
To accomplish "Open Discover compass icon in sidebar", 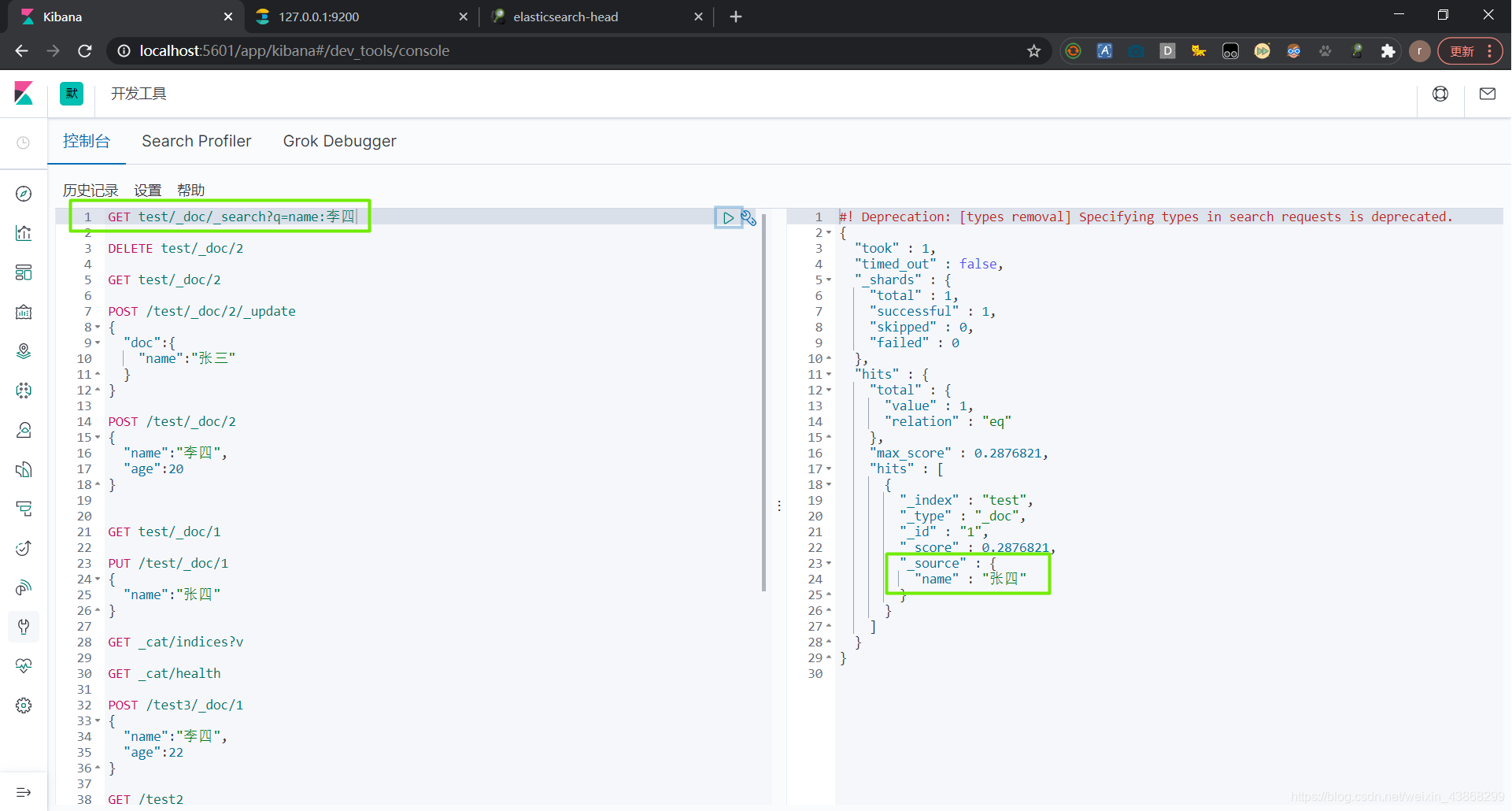I will pyautogui.click(x=24, y=194).
